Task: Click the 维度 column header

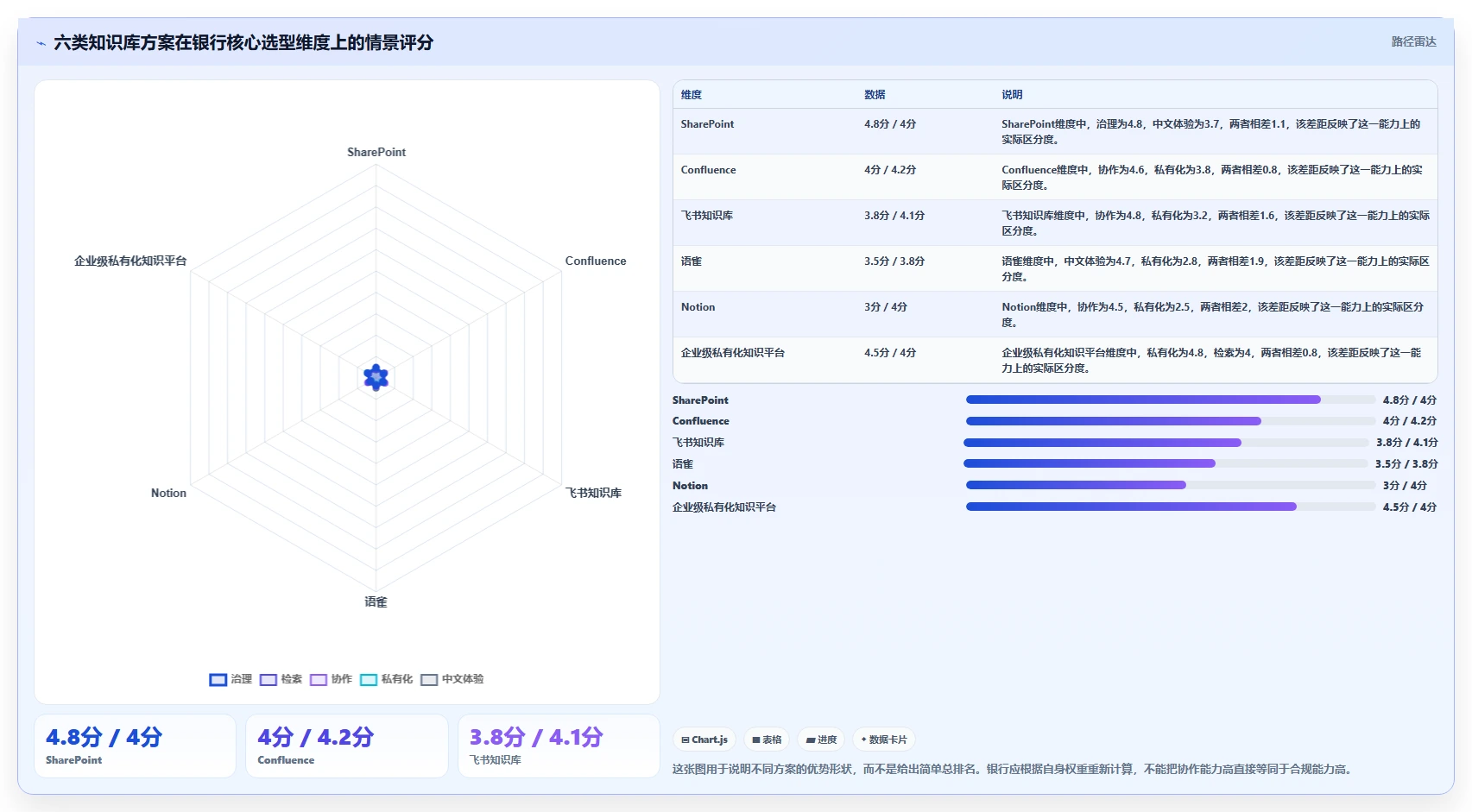Action: [692, 95]
